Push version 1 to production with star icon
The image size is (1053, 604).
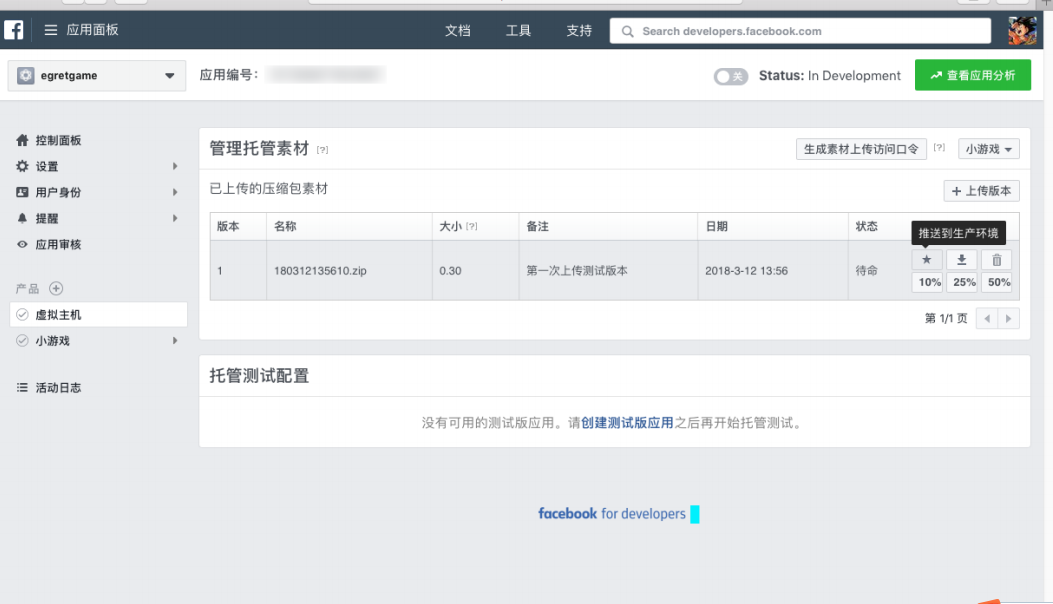click(926, 259)
